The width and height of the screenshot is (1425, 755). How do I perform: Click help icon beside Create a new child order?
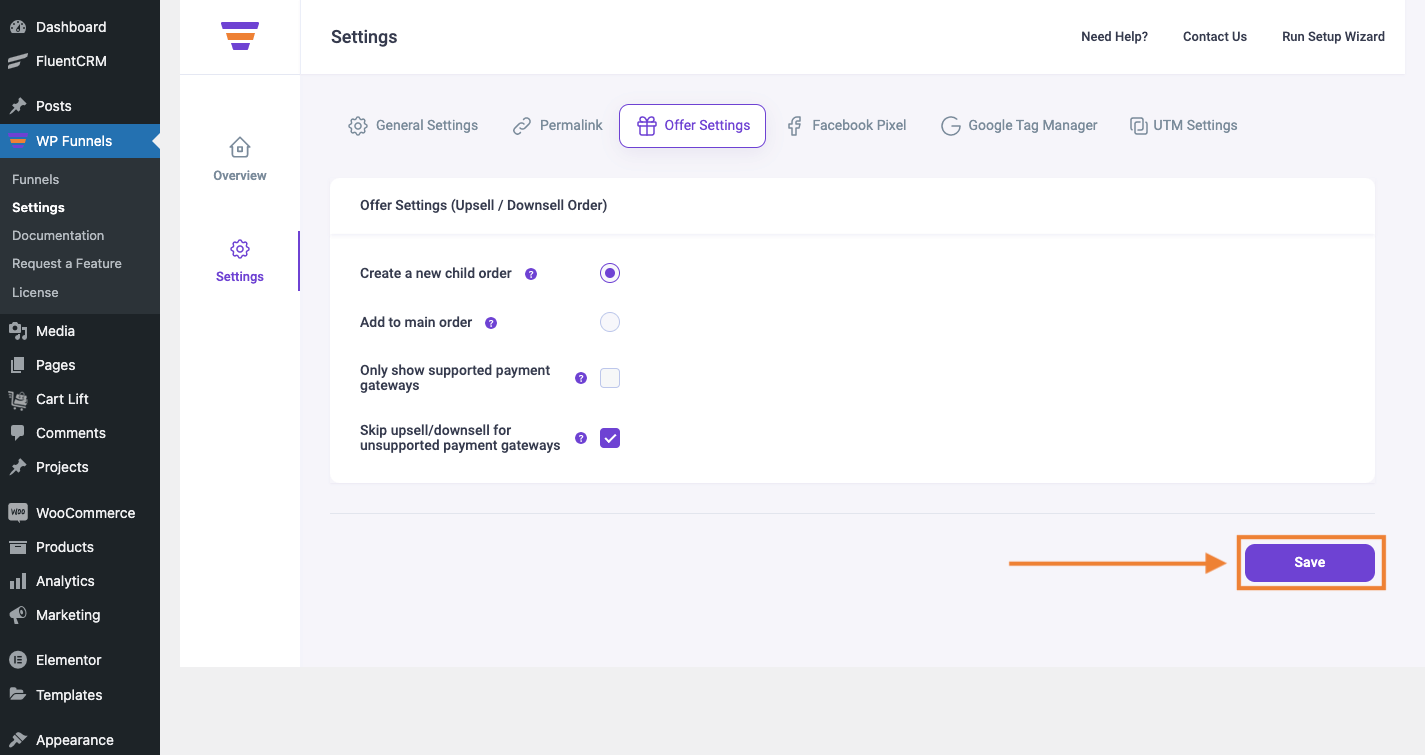pyautogui.click(x=531, y=274)
